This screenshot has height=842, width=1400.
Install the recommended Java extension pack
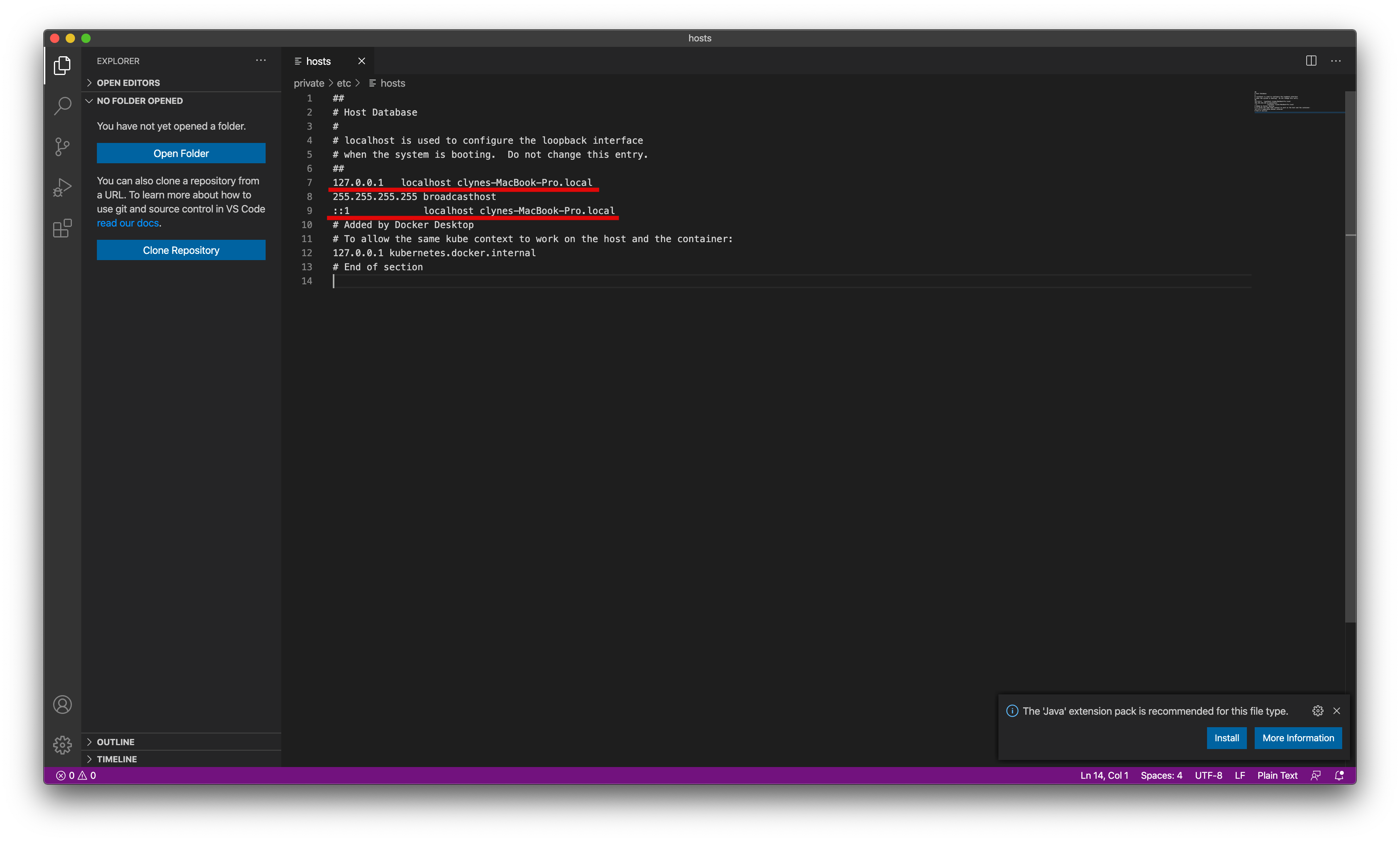click(x=1226, y=738)
